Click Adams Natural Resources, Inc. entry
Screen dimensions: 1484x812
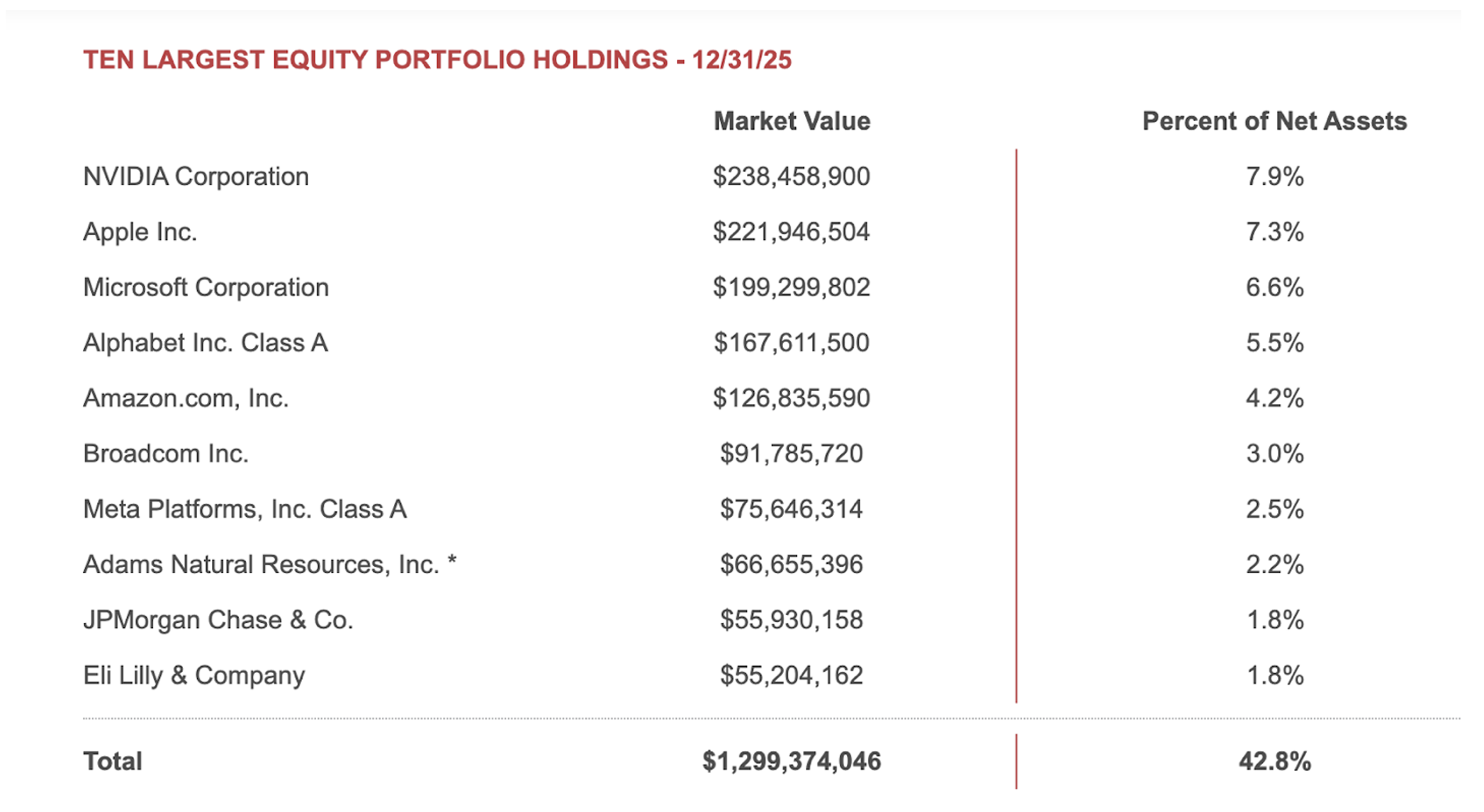[269, 565]
